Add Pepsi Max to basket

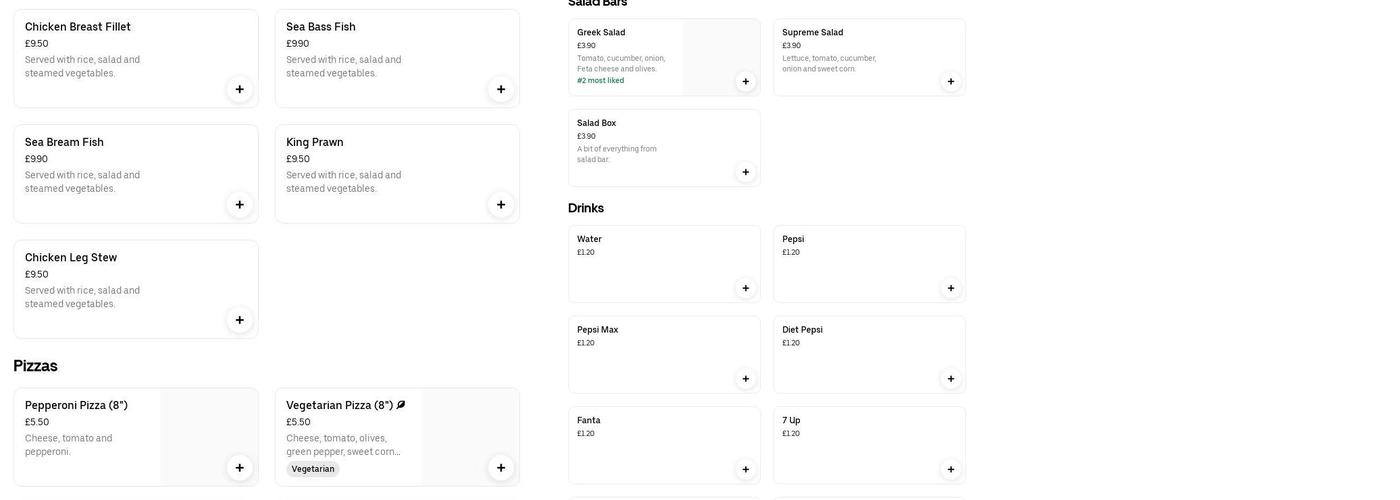tap(746, 379)
